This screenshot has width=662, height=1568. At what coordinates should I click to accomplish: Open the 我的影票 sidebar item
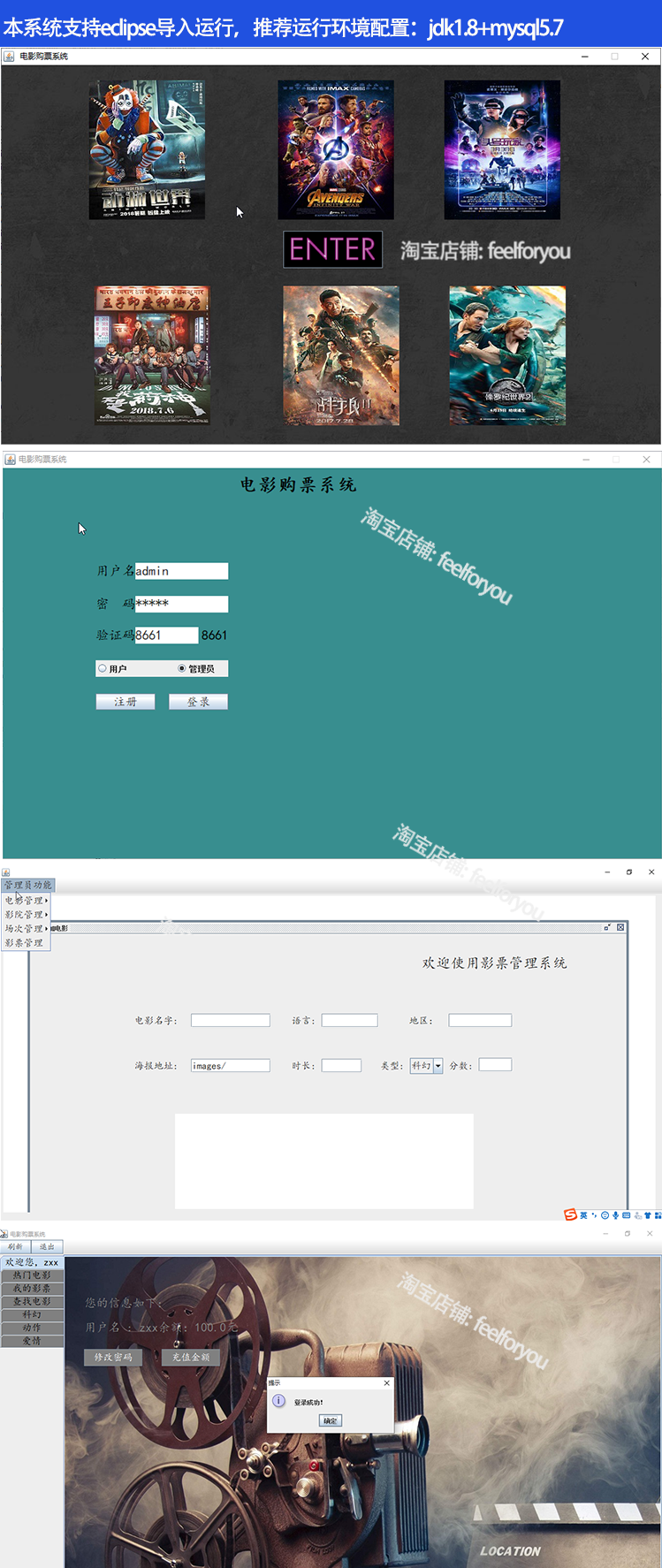click(x=32, y=1289)
